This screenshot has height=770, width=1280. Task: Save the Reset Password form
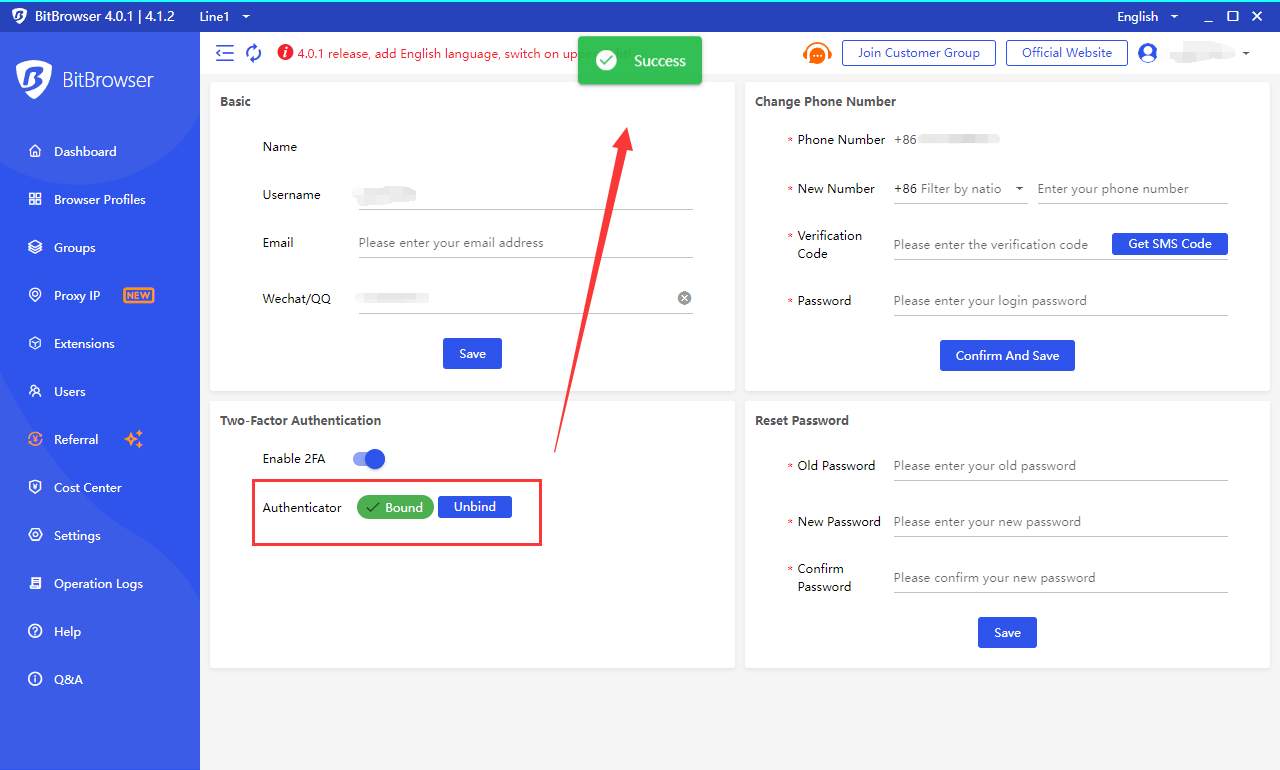click(1007, 633)
